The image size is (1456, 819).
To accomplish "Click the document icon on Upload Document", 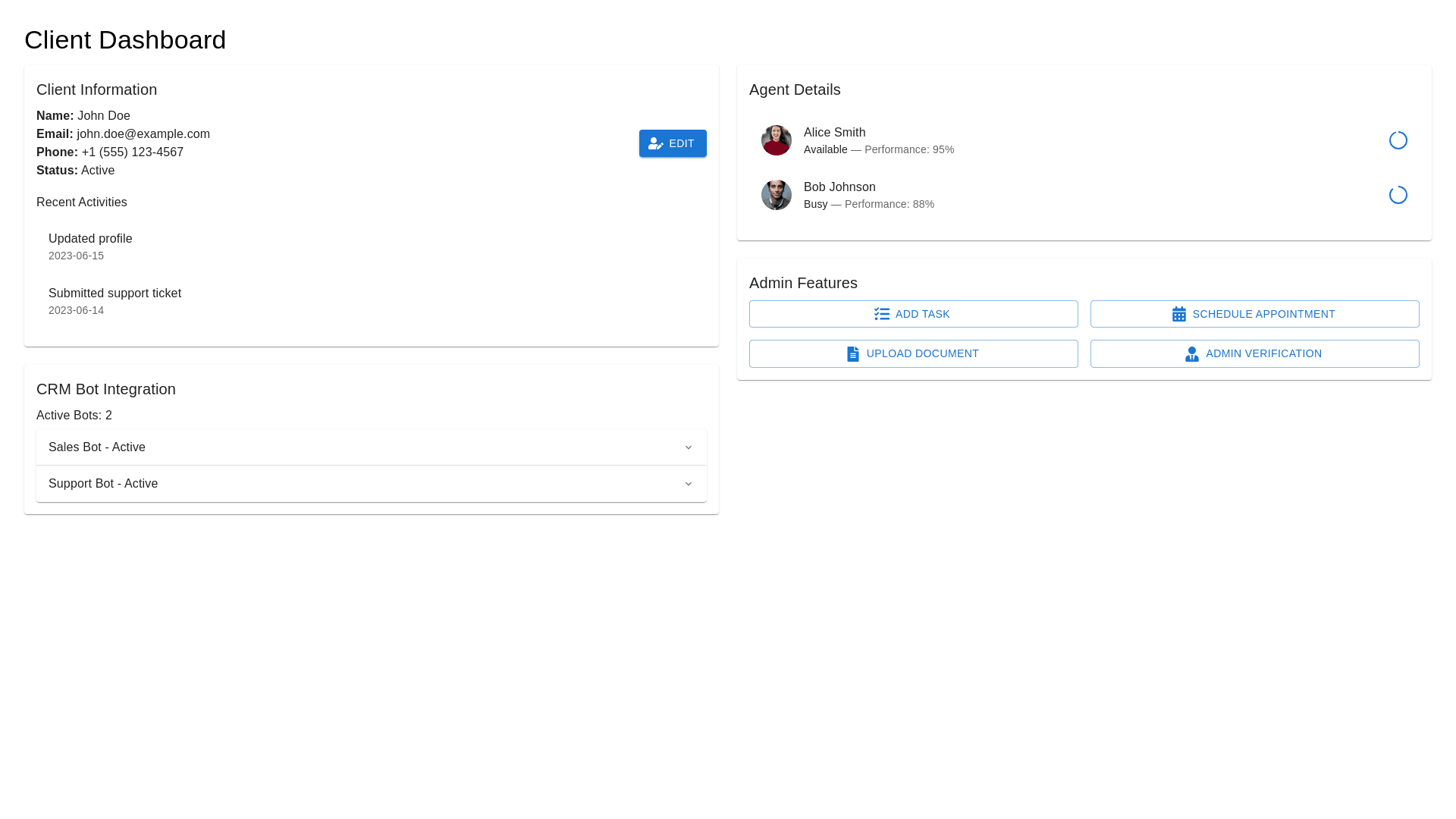I will (852, 354).
